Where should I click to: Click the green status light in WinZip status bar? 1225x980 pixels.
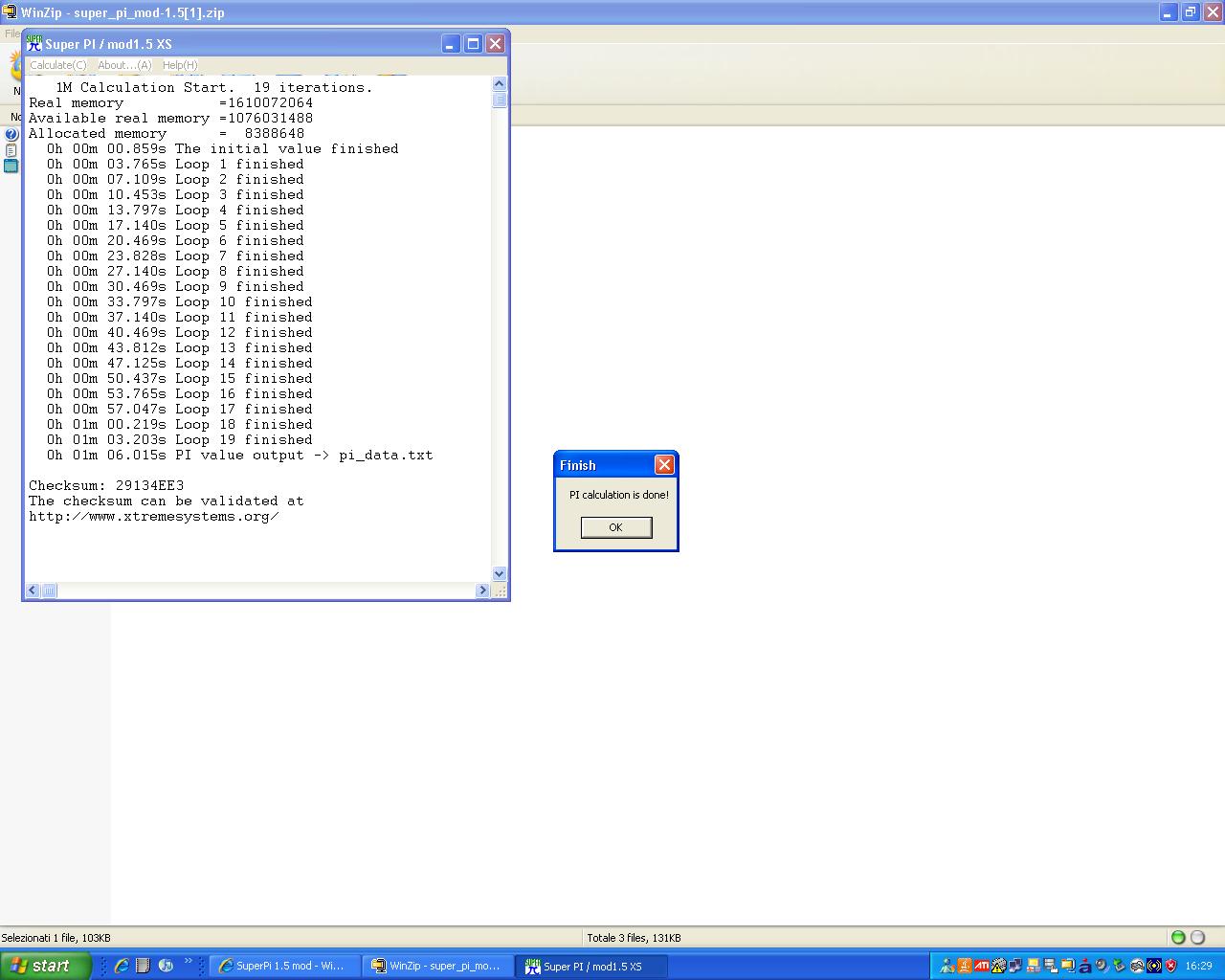[1178, 938]
